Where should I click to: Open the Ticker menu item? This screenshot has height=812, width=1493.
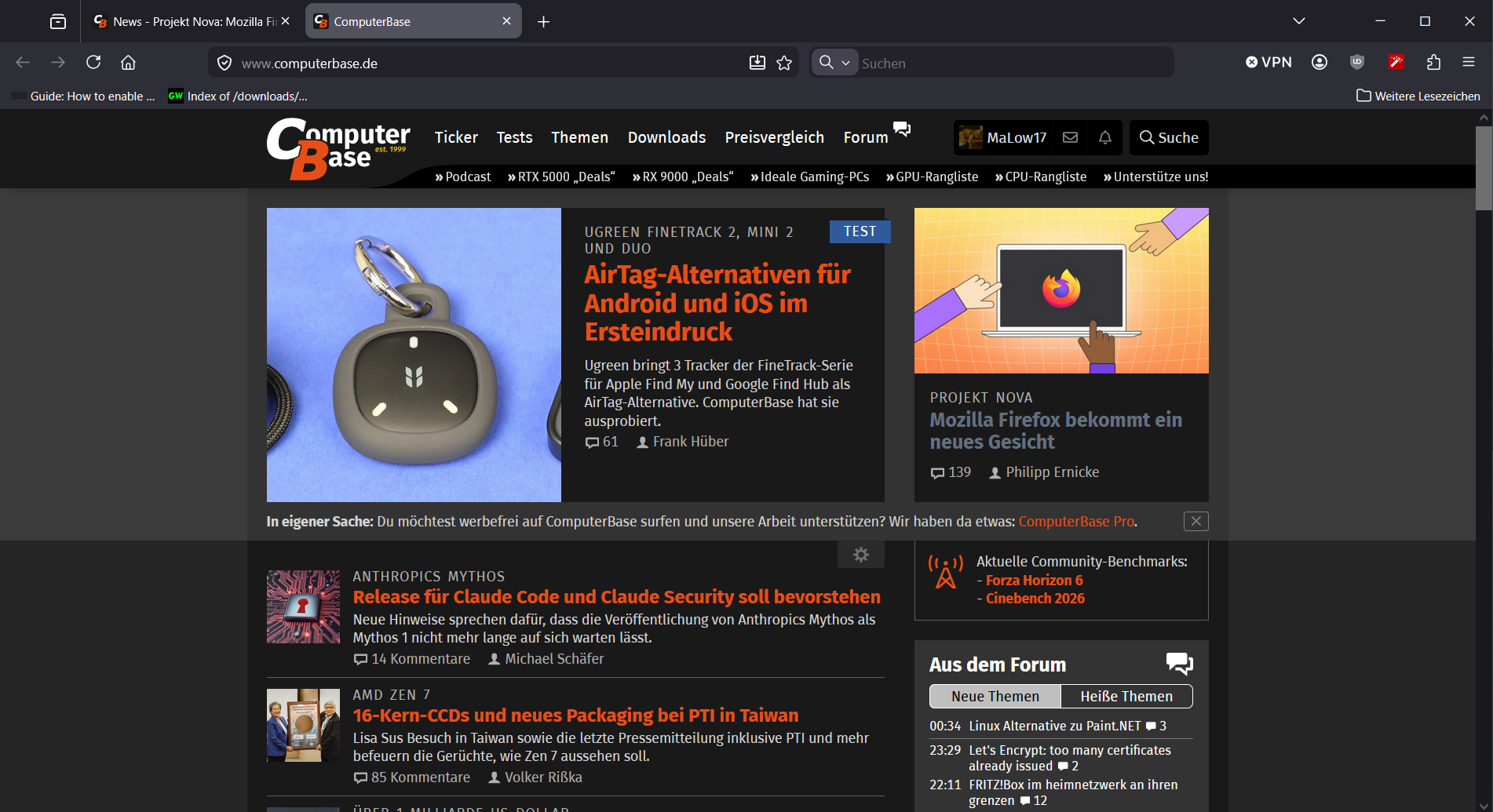[456, 137]
